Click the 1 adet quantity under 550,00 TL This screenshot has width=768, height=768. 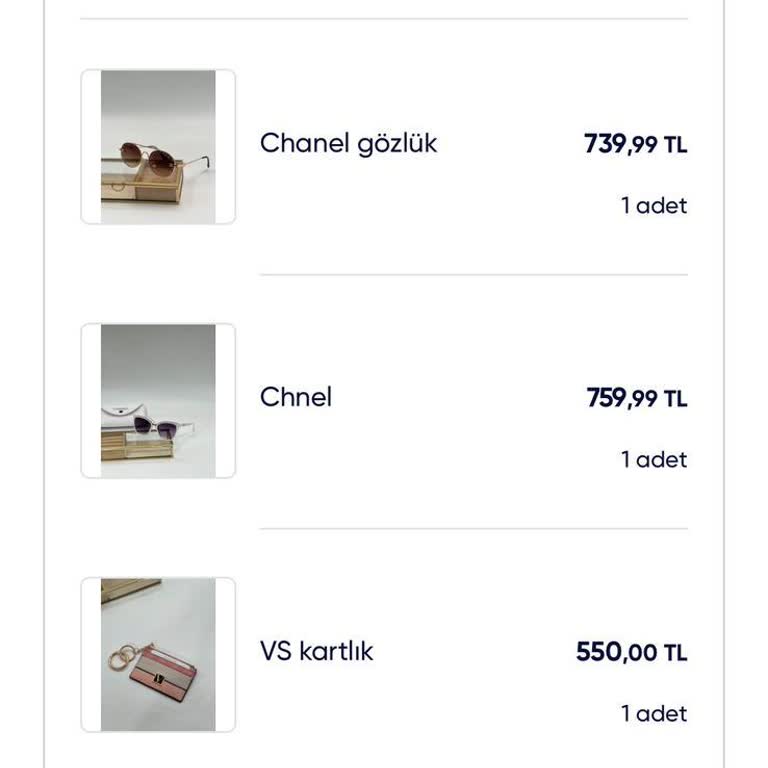653,714
